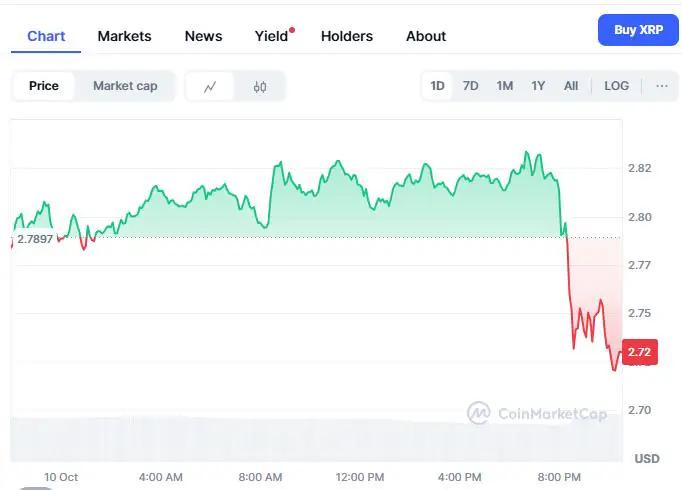
Task: Select the 1D time range
Action: pyautogui.click(x=437, y=86)
